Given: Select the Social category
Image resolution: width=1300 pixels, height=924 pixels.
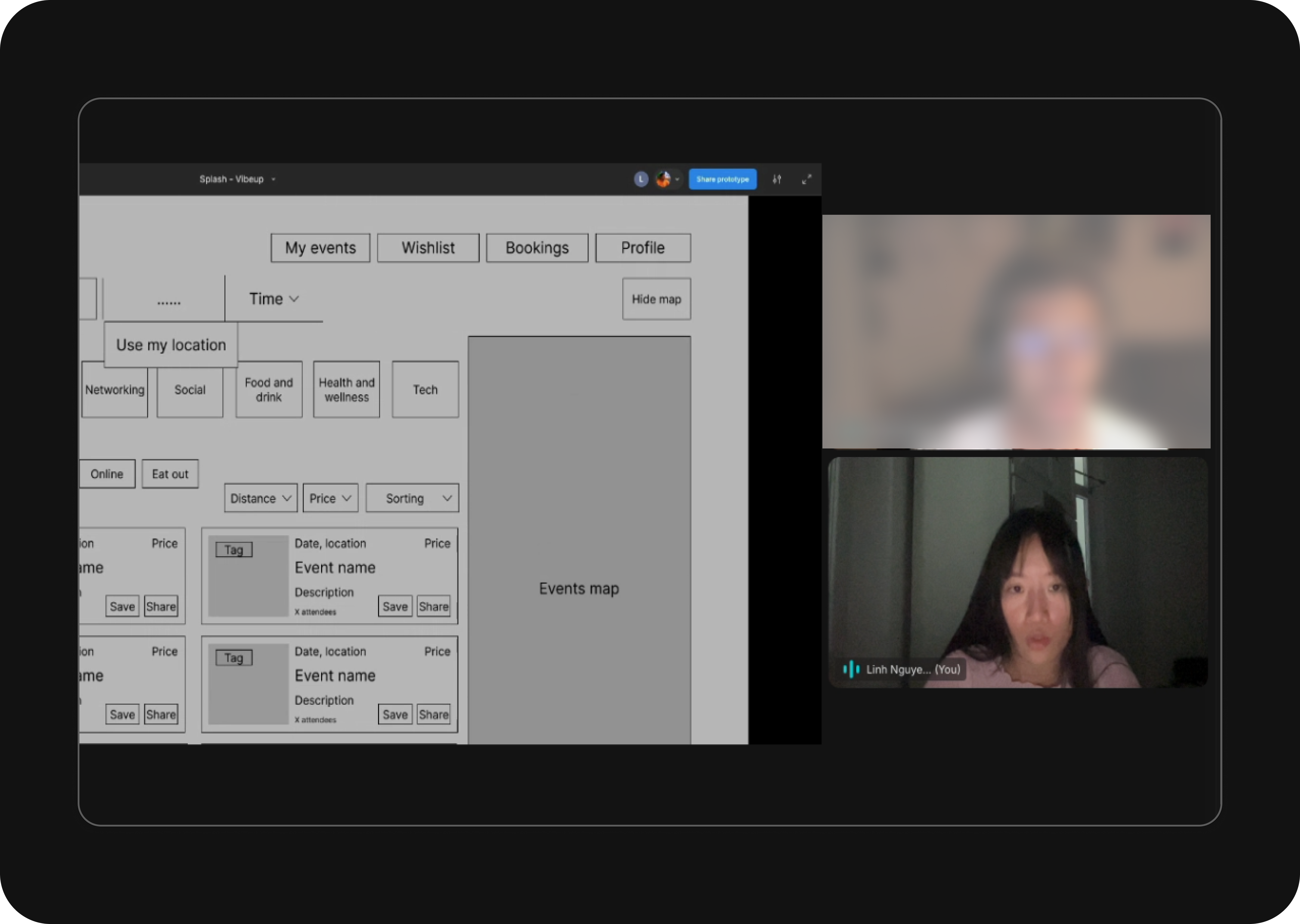Looking at the screenshot, I should (190, 390).
